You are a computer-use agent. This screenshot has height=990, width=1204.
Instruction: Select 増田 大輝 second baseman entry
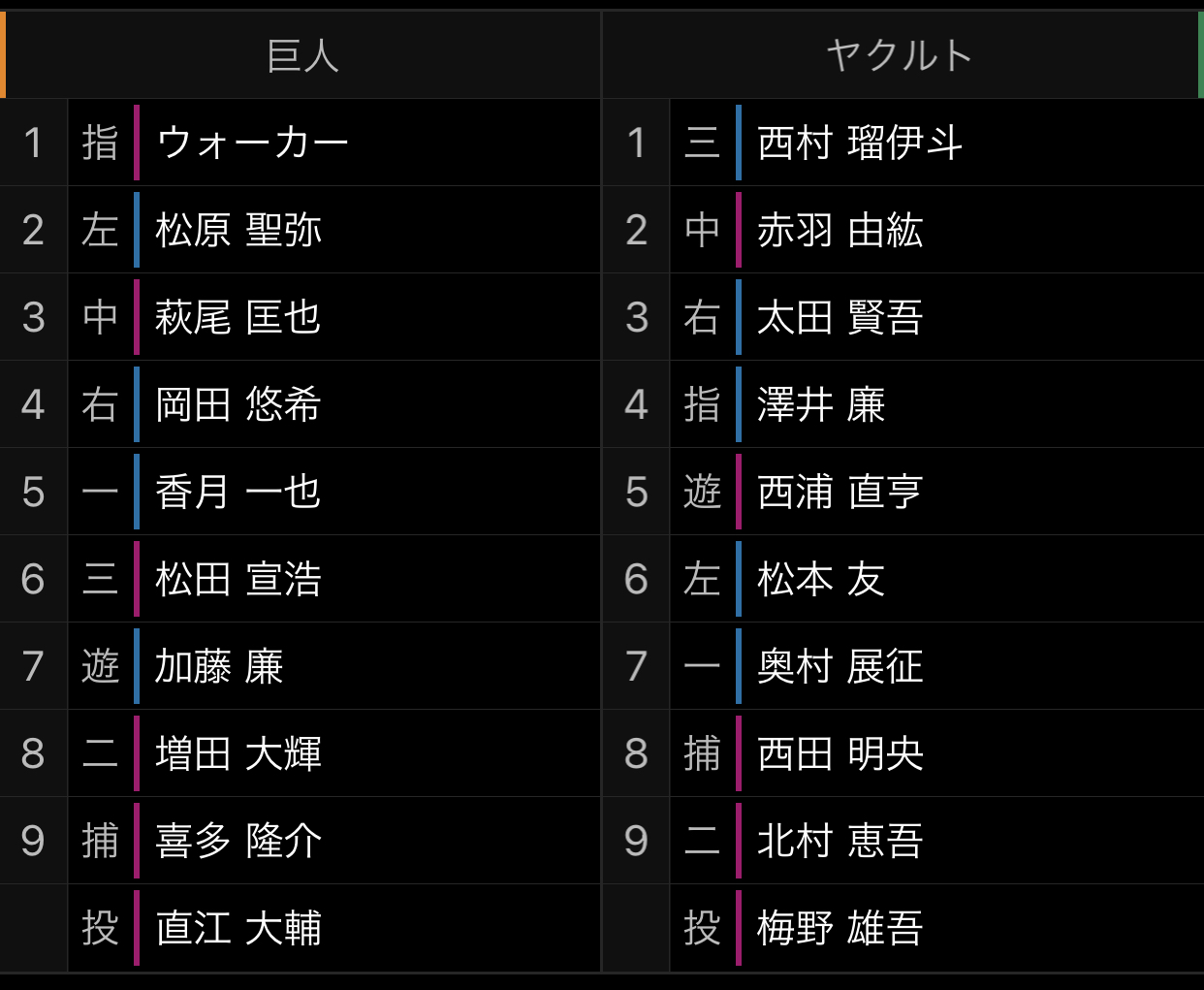coord(301,753)
